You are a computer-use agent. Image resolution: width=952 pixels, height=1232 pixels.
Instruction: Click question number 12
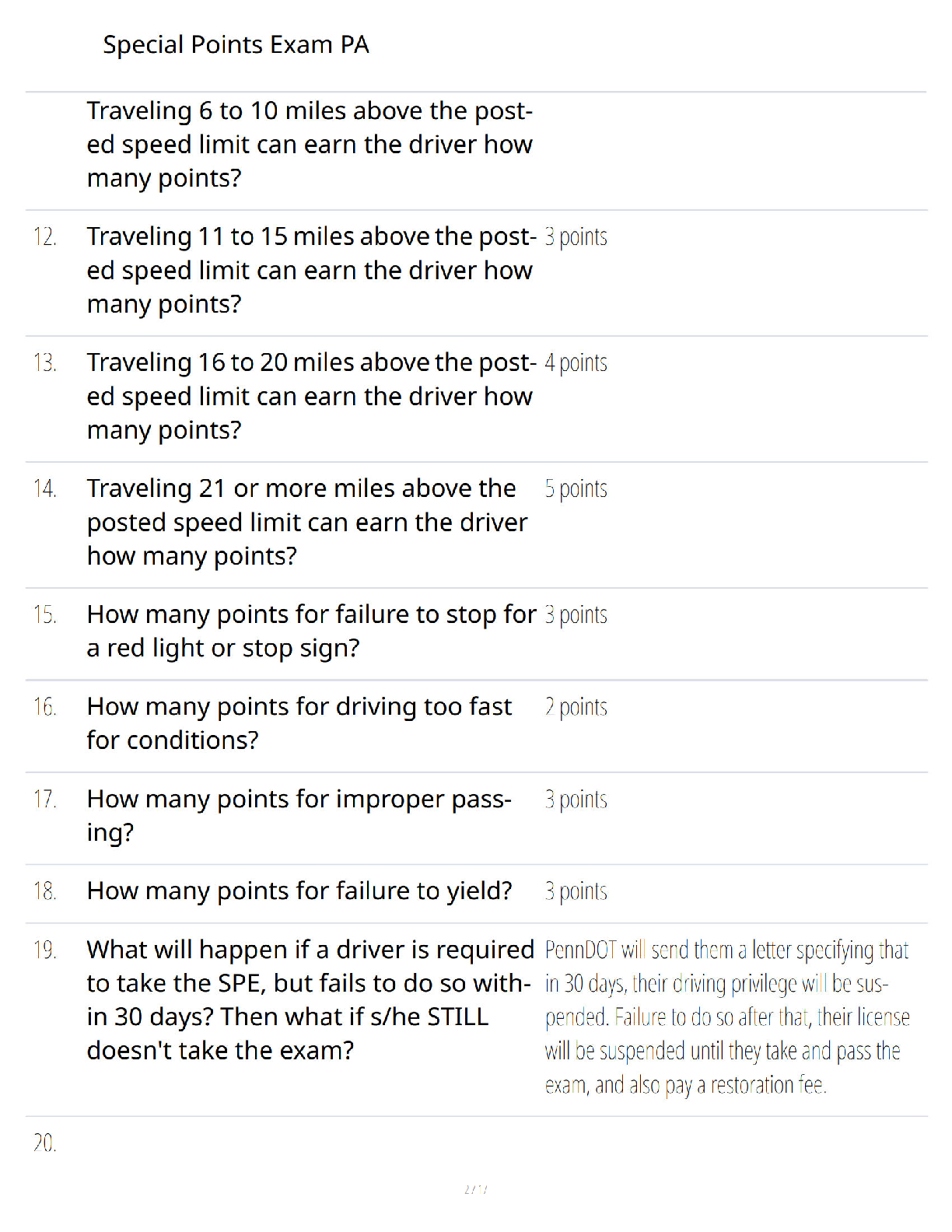[45, 236]
